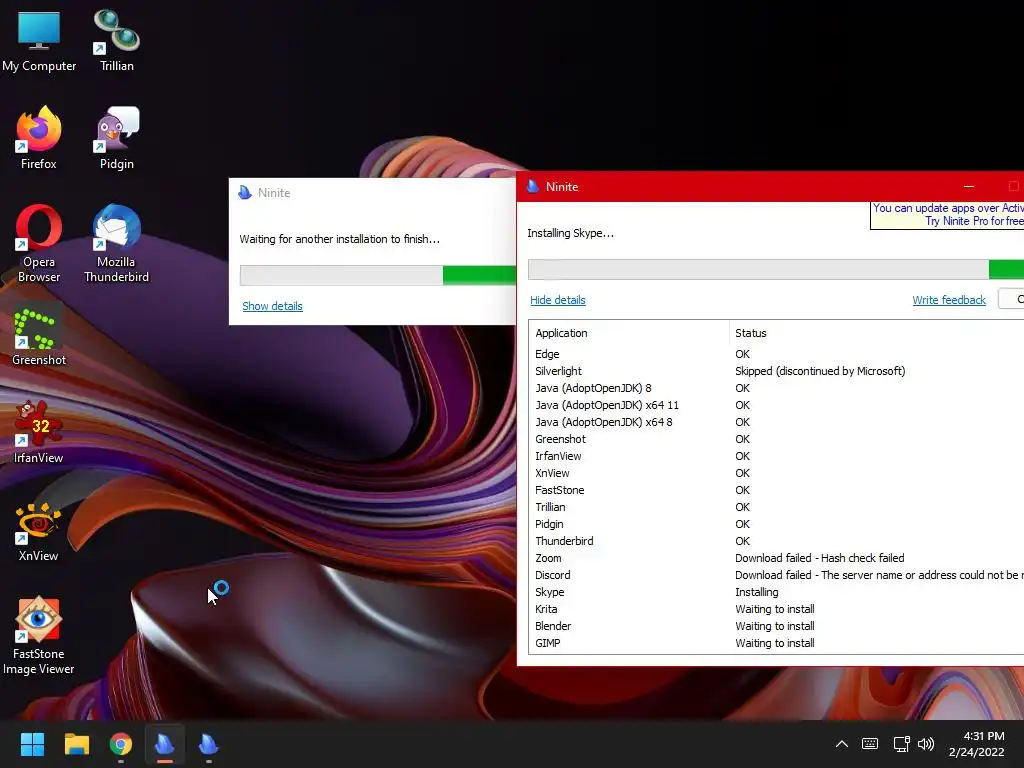Open the touch keyboard tray icon

coord(870,744)
